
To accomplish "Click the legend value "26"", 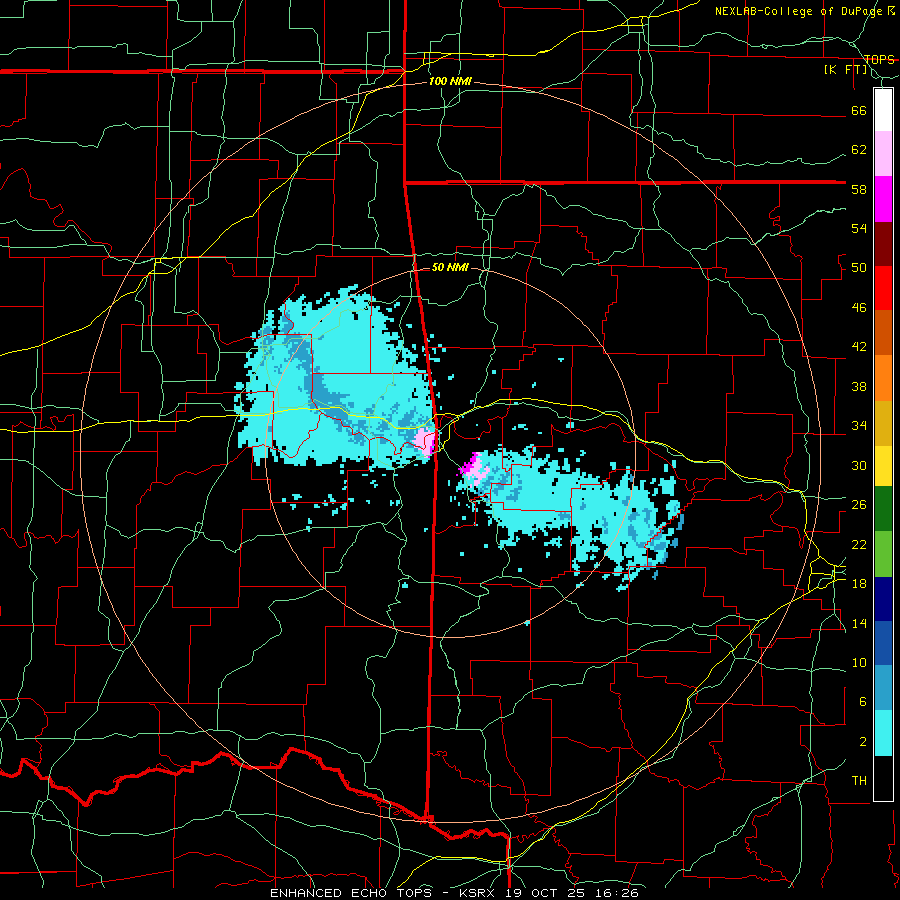I will point(859,505).
